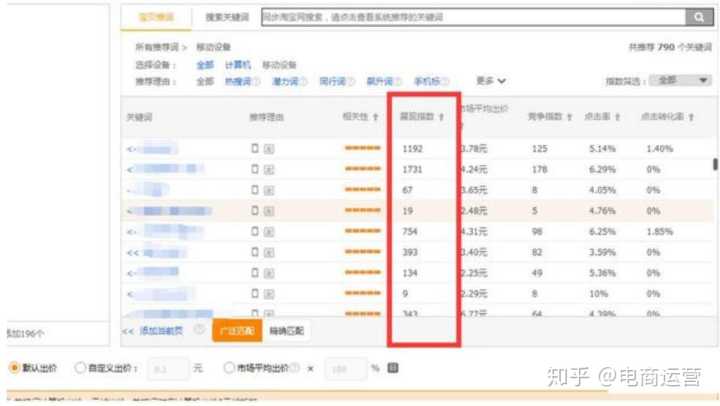
Task: Sort by the 展现指数 column arrow
Action: pos(441,117)
